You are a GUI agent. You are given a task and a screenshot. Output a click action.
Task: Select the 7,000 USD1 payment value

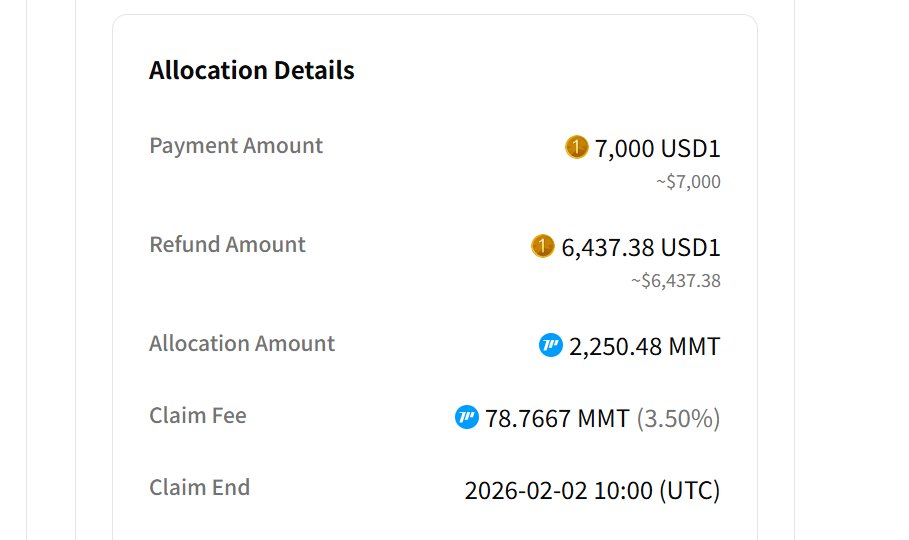[657, 149]
